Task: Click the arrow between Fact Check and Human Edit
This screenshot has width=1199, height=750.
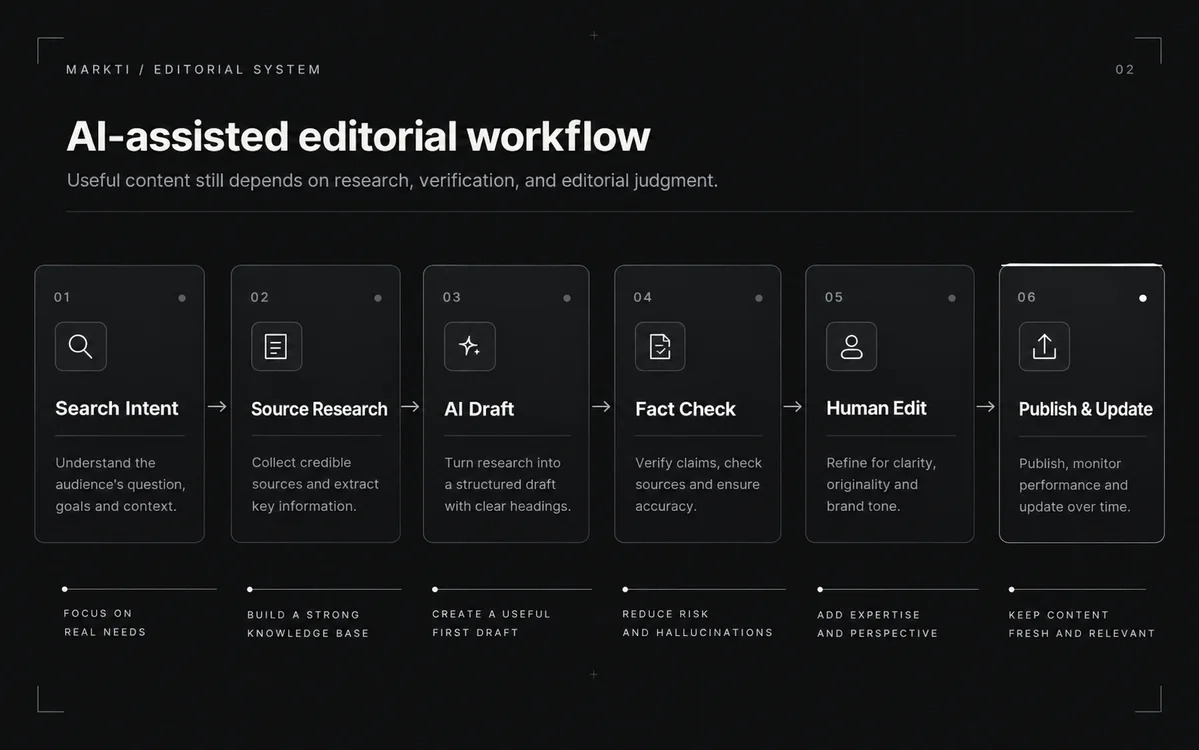Action: click(792, 407)
